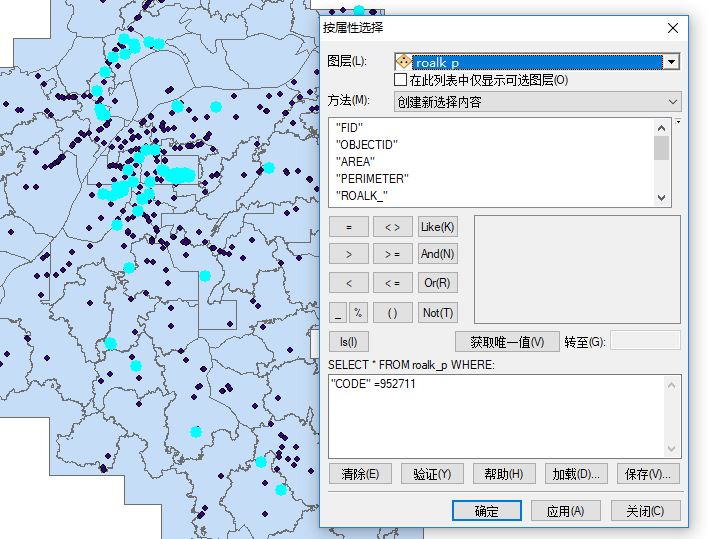
Task: Insert the Like(K) operator
Action: click(x=437, y=227)
